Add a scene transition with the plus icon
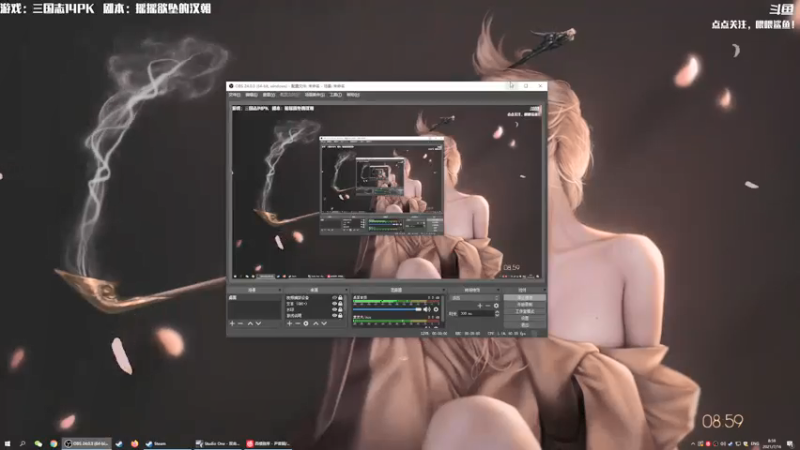Image resolution: width=800 pixels, height=450 pixels. pyautogui.click(x=480, y=306)
